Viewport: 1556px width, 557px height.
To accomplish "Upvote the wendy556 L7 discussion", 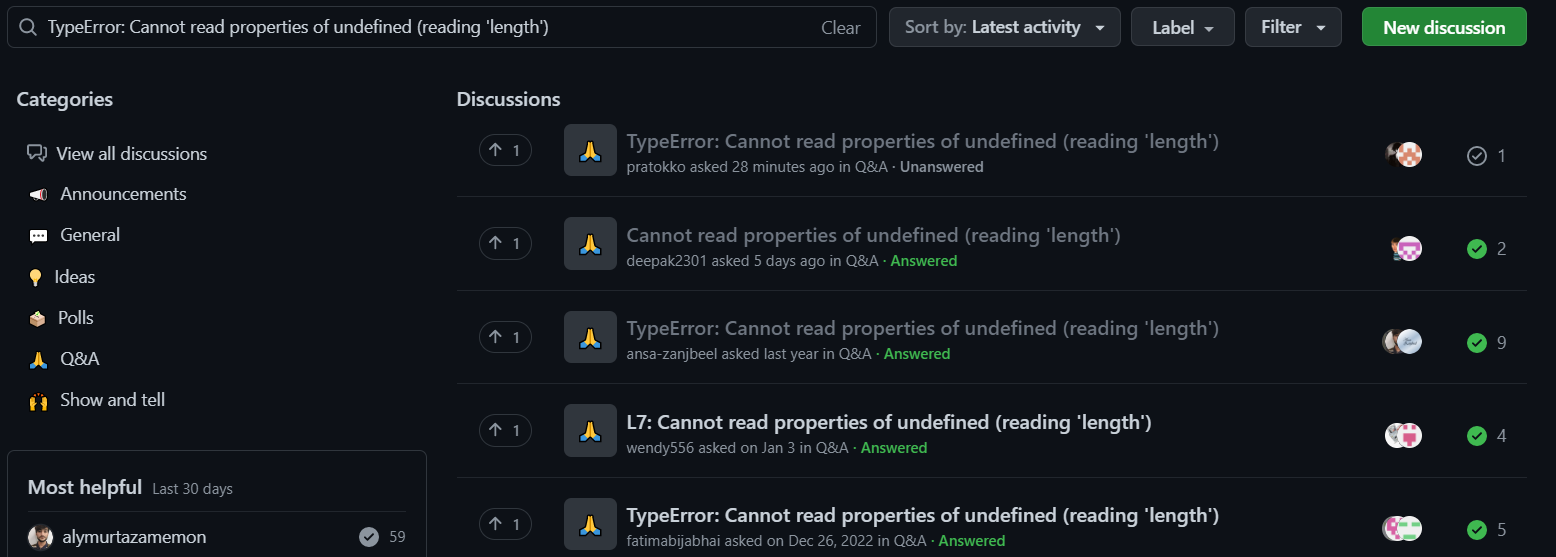I will click(505, 430).
